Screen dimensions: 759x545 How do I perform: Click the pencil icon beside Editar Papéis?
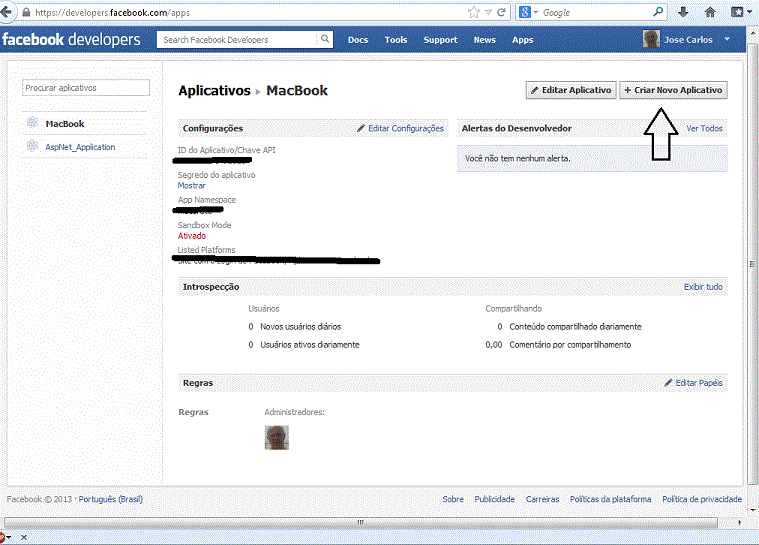coord(668,382)
